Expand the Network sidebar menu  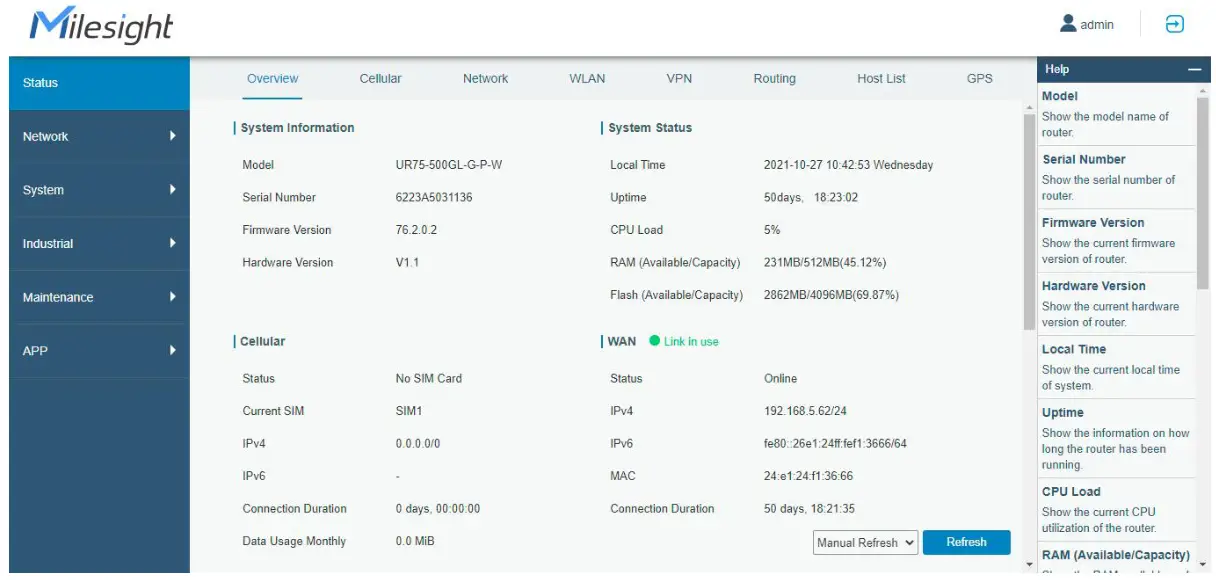[x=95, y=136]
